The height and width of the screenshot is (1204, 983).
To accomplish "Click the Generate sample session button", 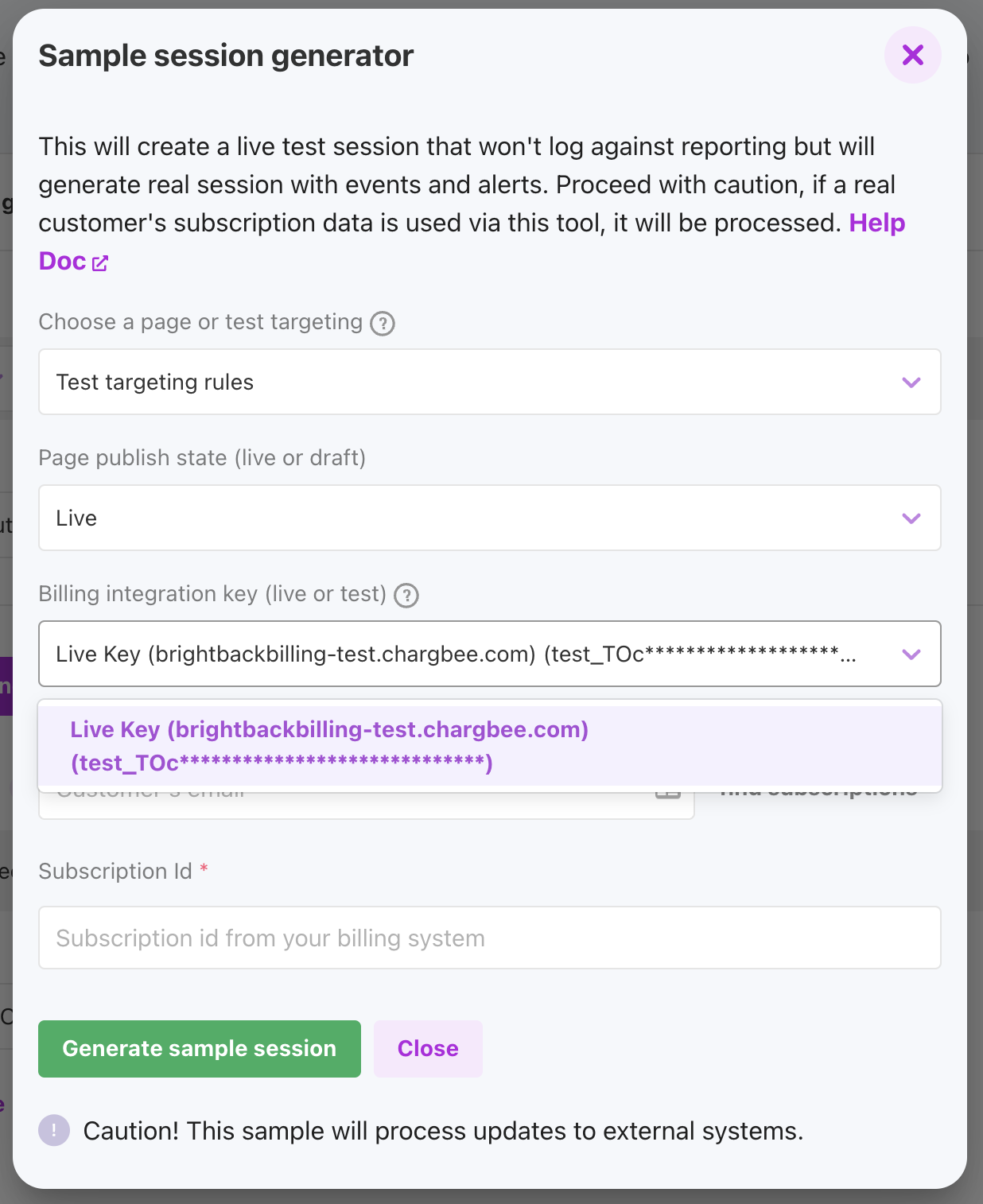I will click(199, 1048).
